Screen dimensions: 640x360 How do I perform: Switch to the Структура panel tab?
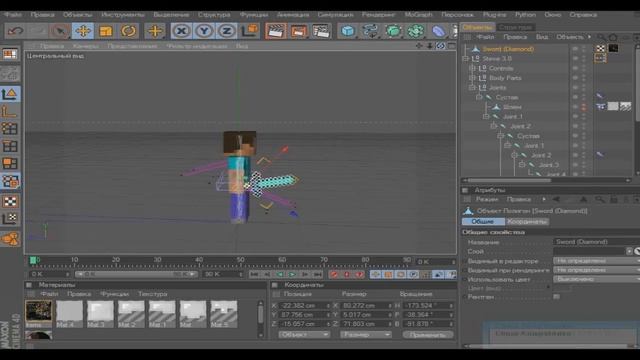516,27
